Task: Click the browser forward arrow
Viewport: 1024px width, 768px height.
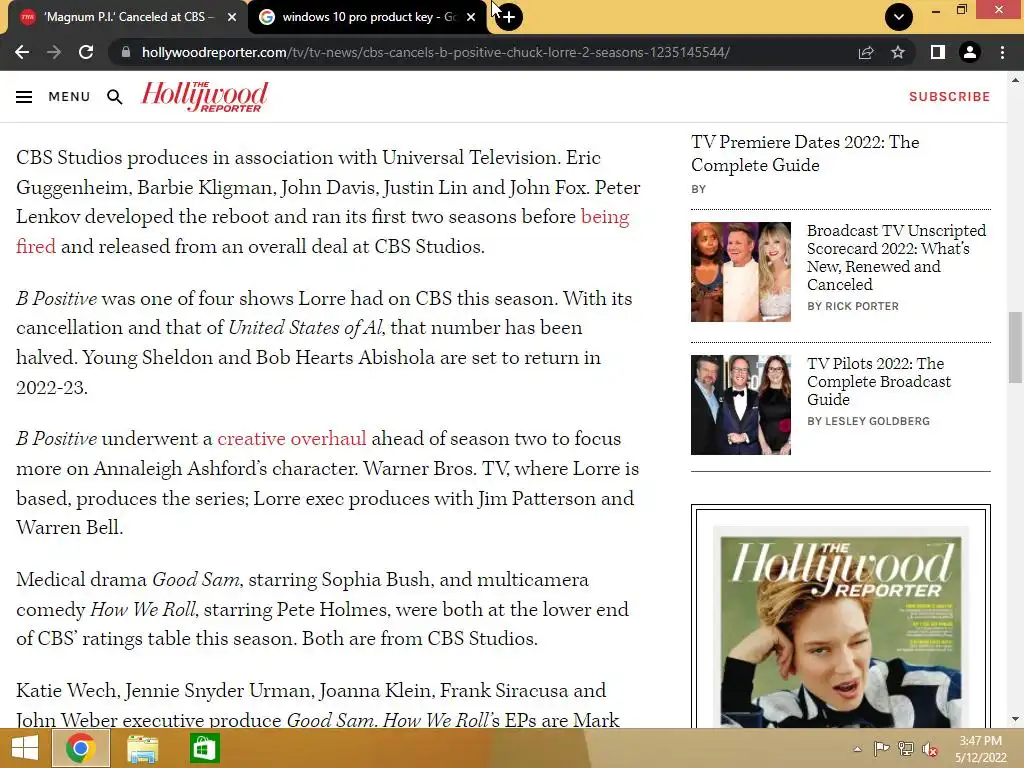Action: pos(54,52)
